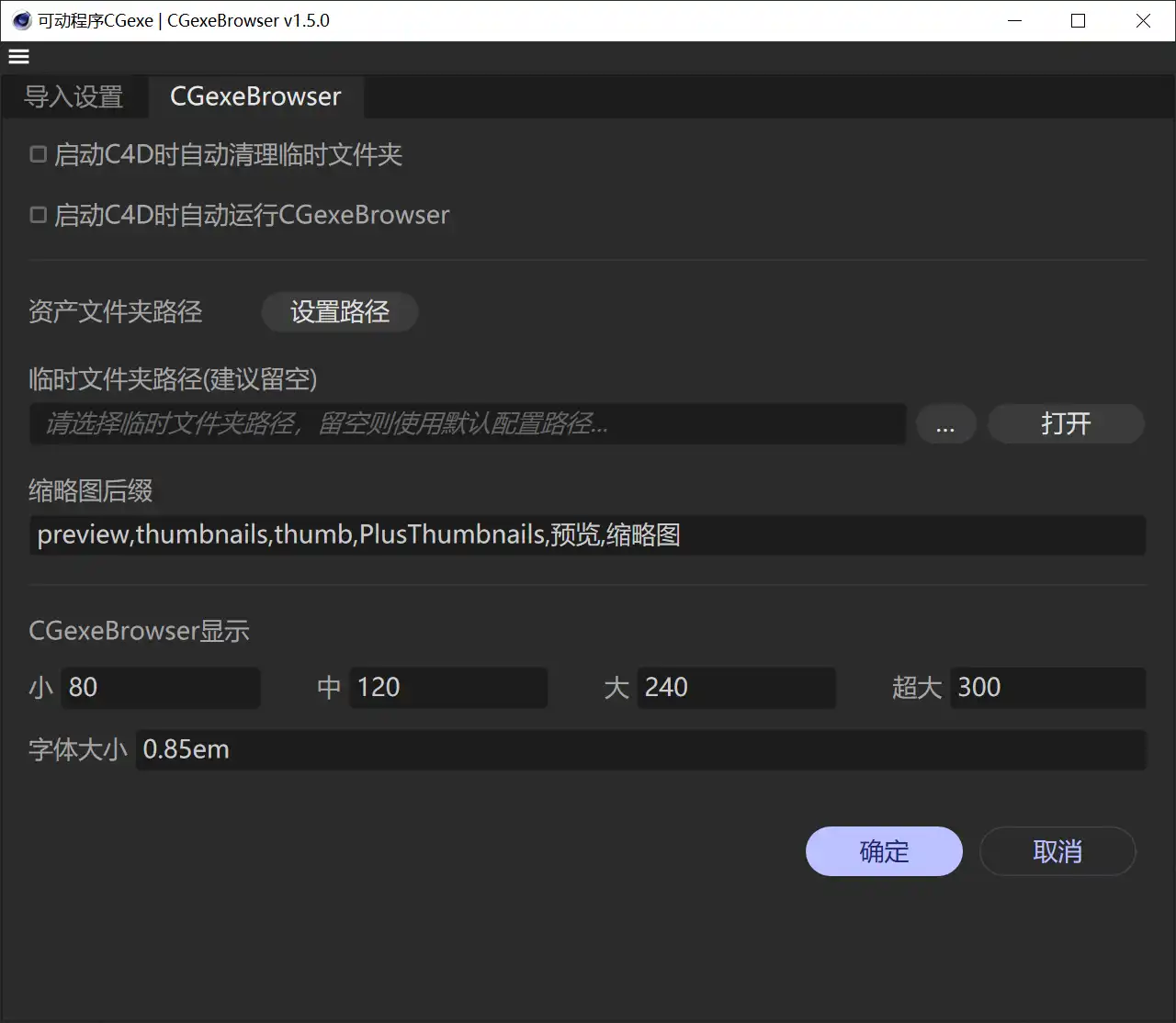Browse for folder with the ... button
Screen dimensions: 1176x1023
pyautogui.click(x=945, y=424)
